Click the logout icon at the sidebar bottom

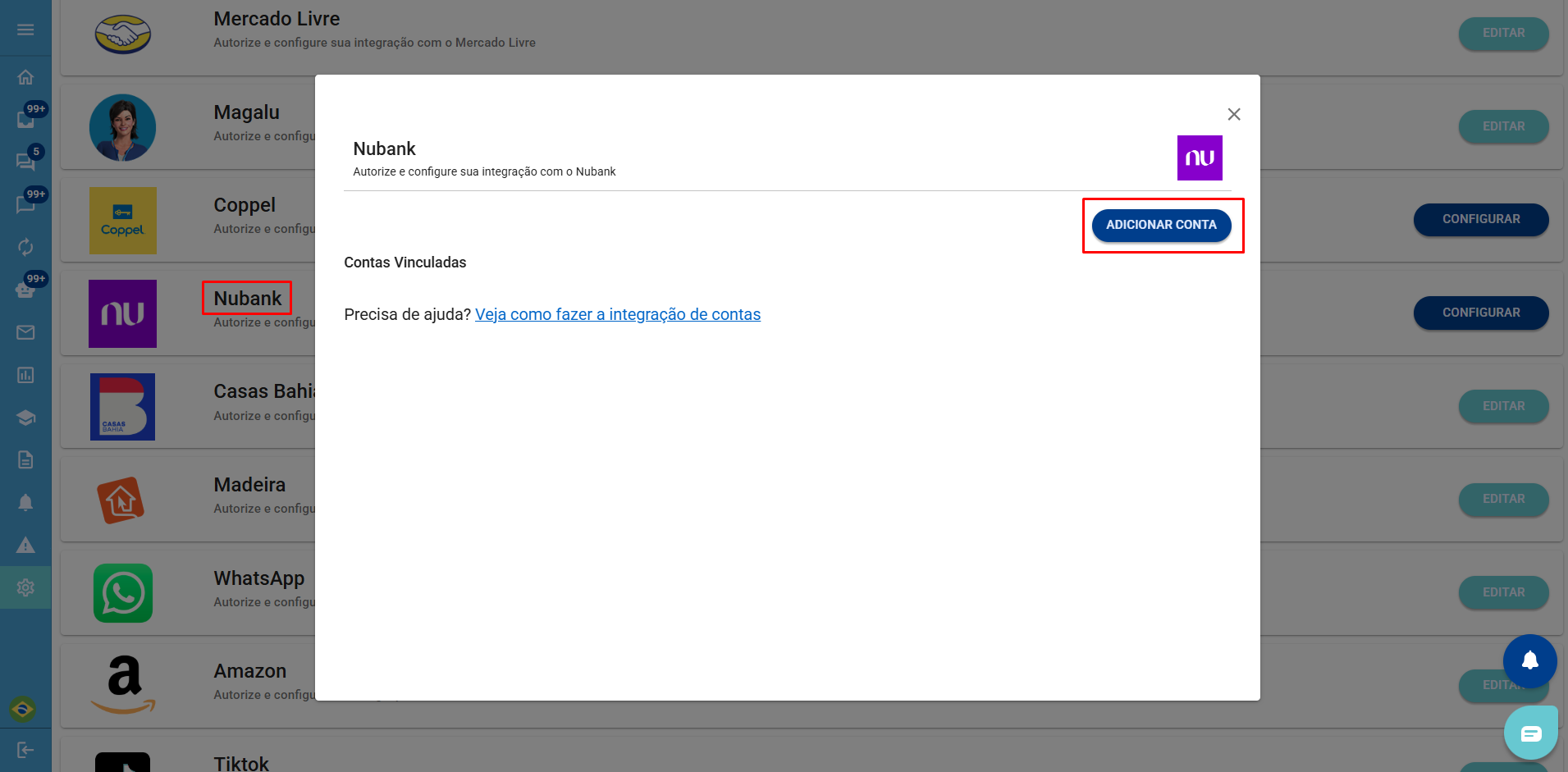[25, 750]
